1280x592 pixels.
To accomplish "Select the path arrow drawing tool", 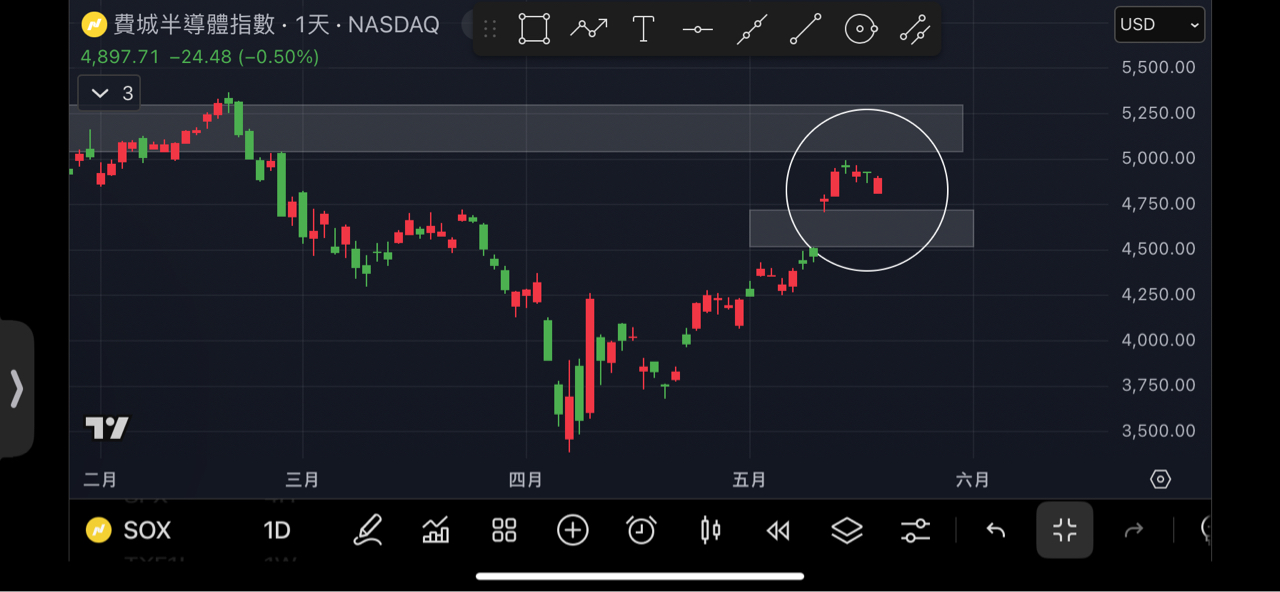I will pyautogui.click(x=589, y=29).
